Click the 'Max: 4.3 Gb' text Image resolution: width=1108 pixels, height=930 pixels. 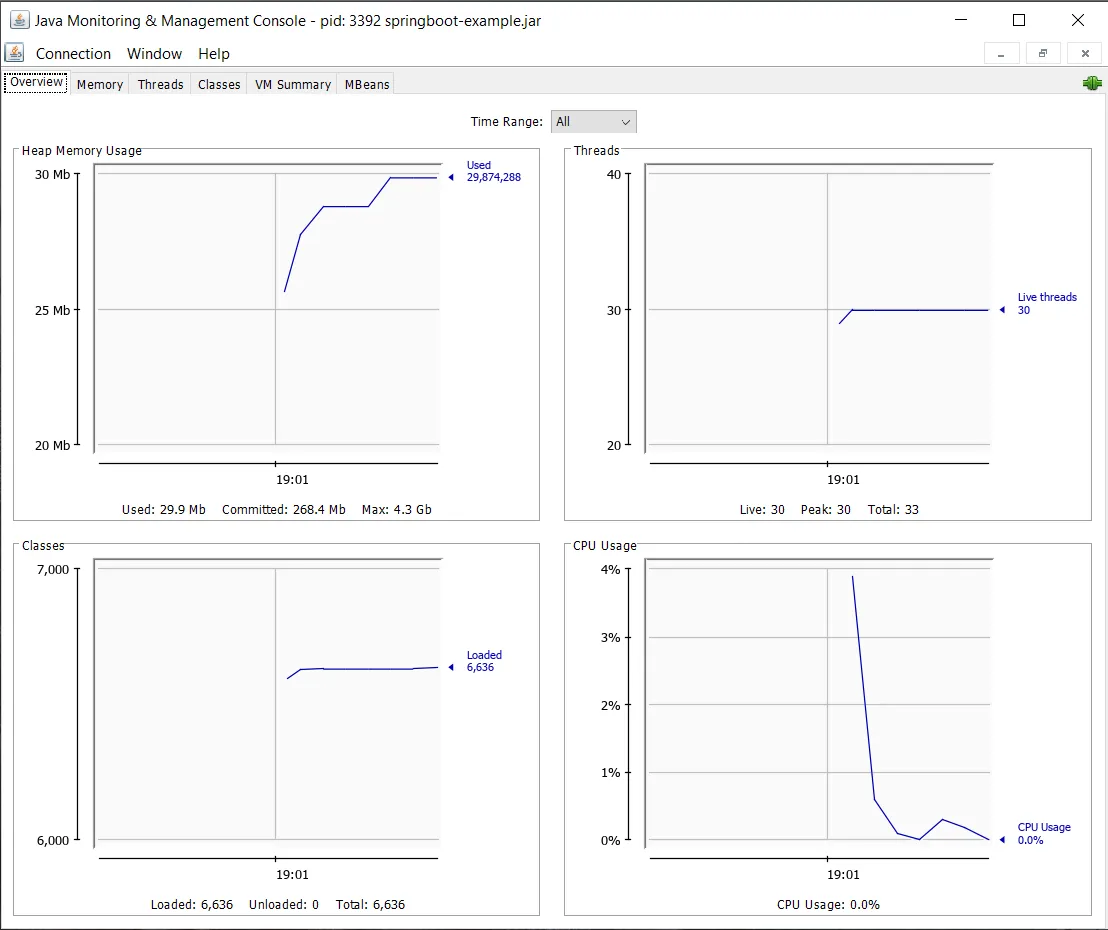[x=396, y=510]
